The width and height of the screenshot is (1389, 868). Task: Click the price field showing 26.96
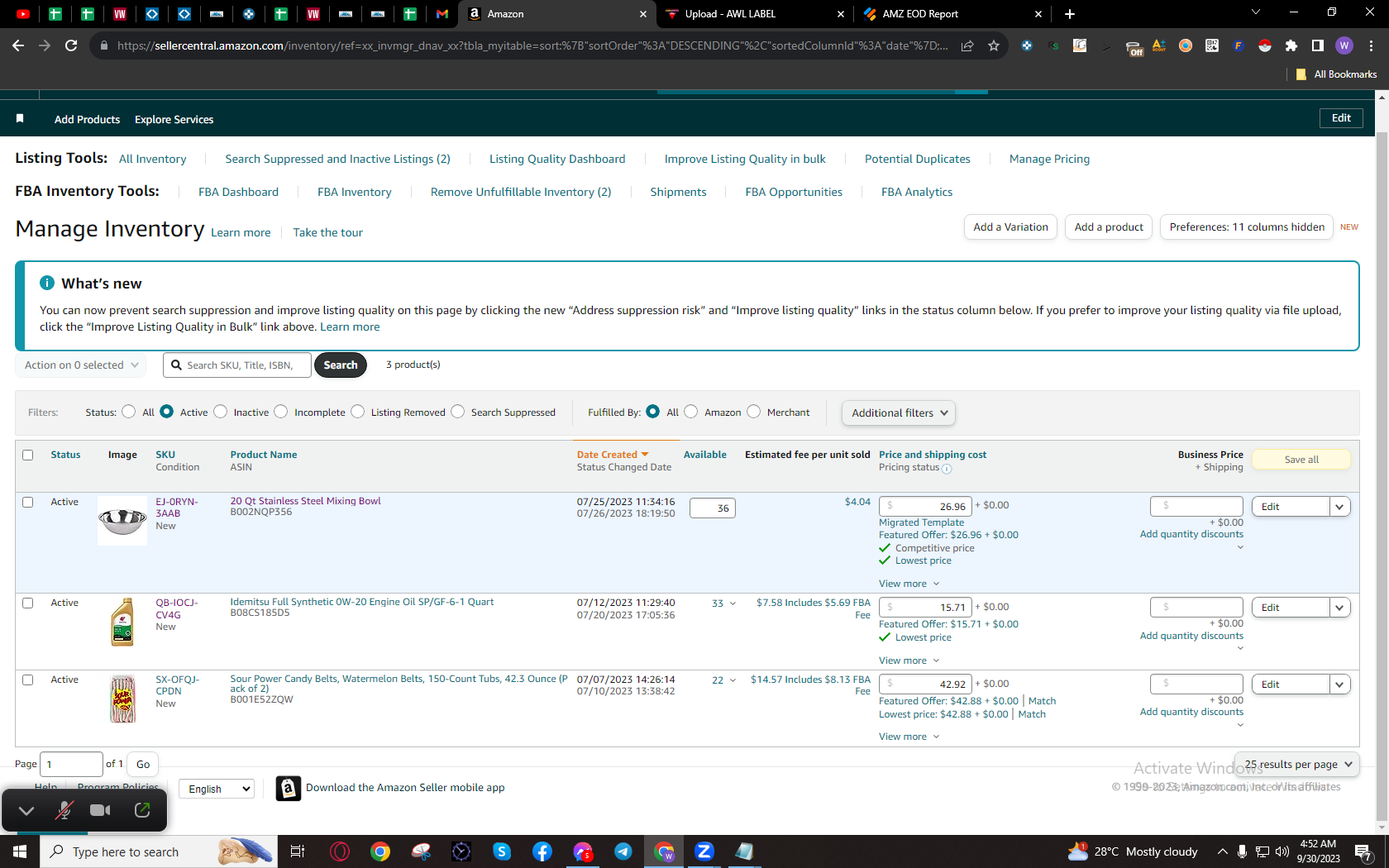(925, 507)
